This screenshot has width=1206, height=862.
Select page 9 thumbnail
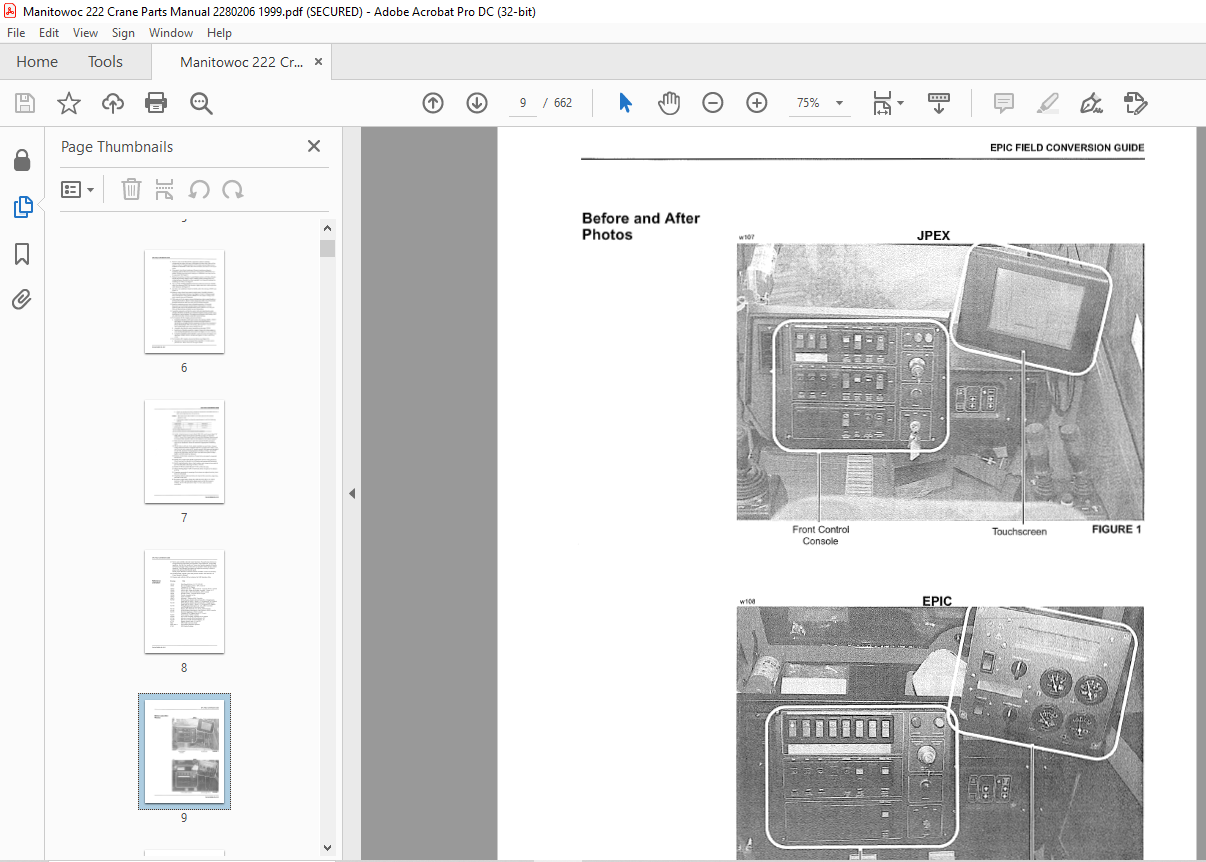click(x=184, y=751)
